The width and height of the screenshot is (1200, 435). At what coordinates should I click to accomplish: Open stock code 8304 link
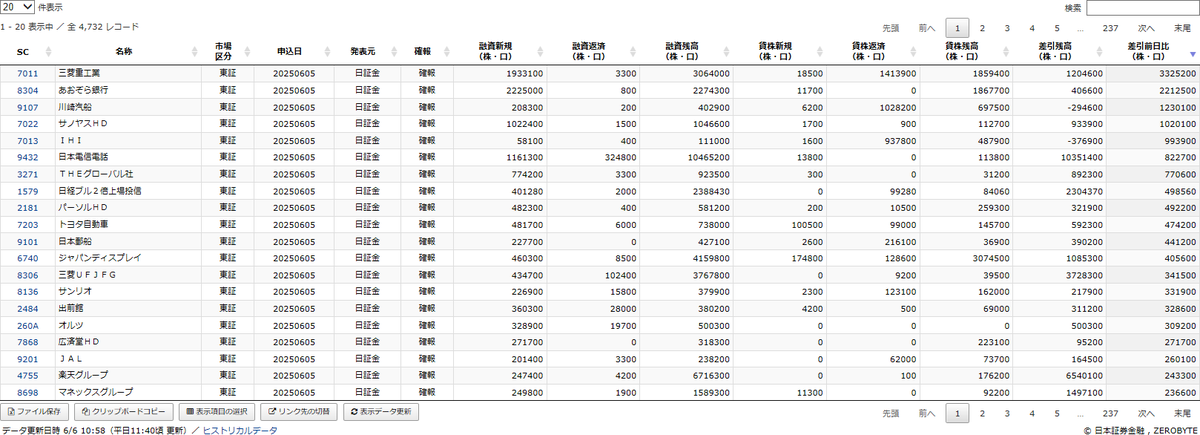(x=27, y=89)
